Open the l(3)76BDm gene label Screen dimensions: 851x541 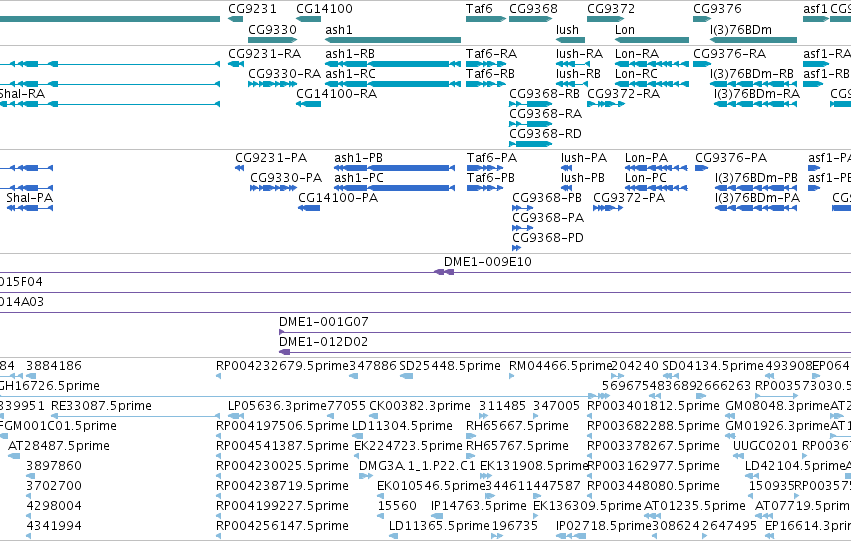pyautogui.click(x=740, y=30)
